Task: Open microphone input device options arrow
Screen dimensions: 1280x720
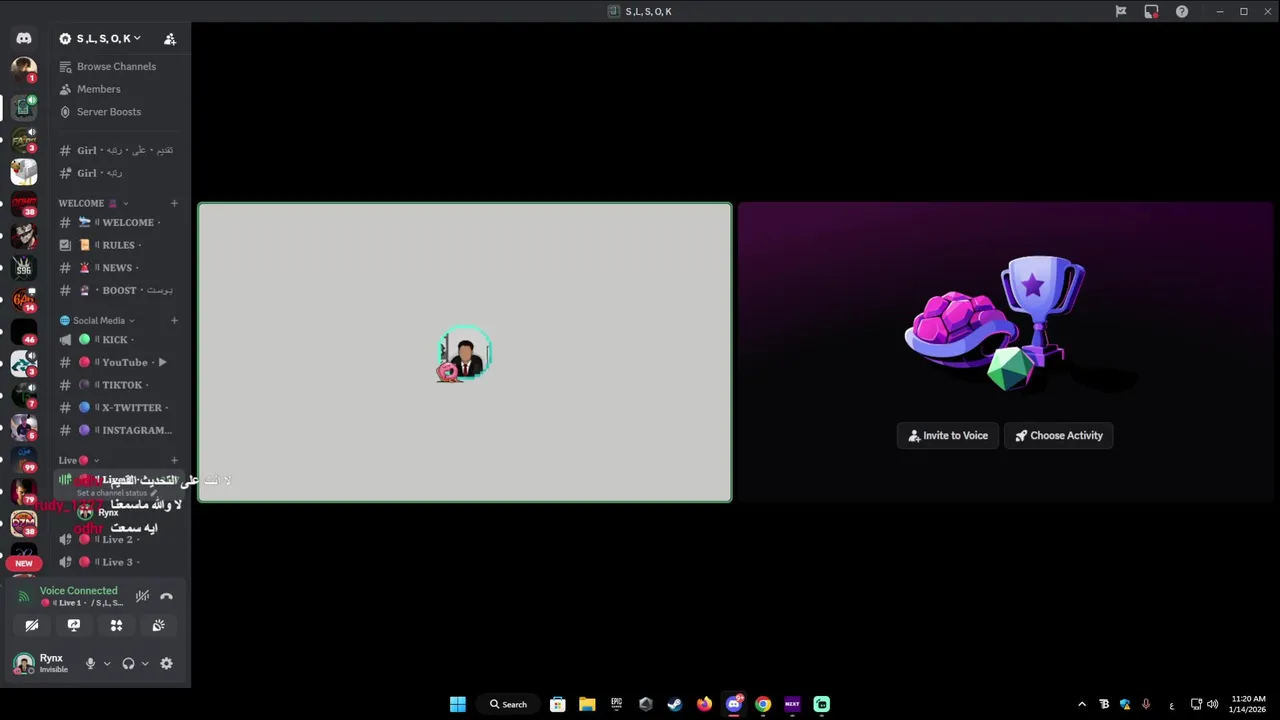Action: pos(107,663)
